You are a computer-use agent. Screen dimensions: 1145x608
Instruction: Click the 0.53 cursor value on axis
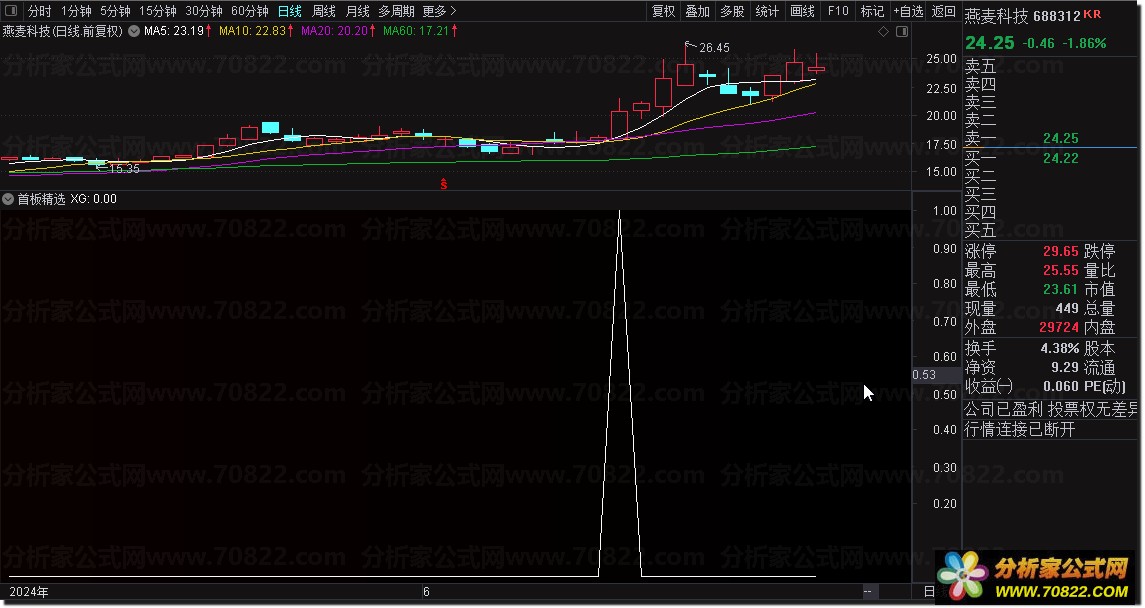[x=924, y=374]
